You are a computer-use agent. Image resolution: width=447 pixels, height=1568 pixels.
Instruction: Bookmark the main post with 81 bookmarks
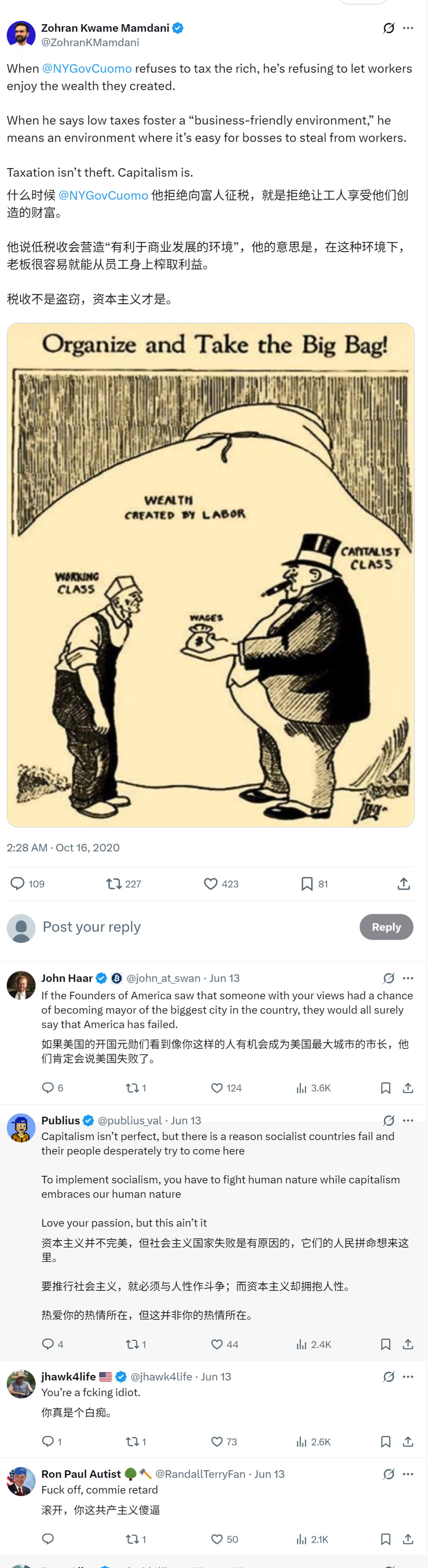pos(307,883)
